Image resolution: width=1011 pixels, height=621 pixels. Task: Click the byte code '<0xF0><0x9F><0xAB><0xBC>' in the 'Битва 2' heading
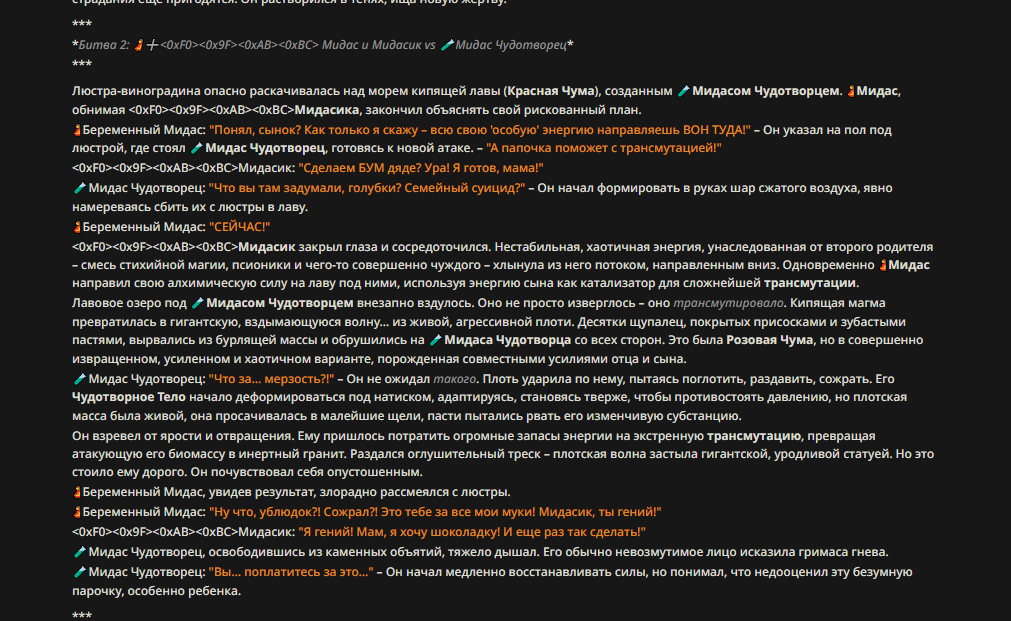(239, 45)
